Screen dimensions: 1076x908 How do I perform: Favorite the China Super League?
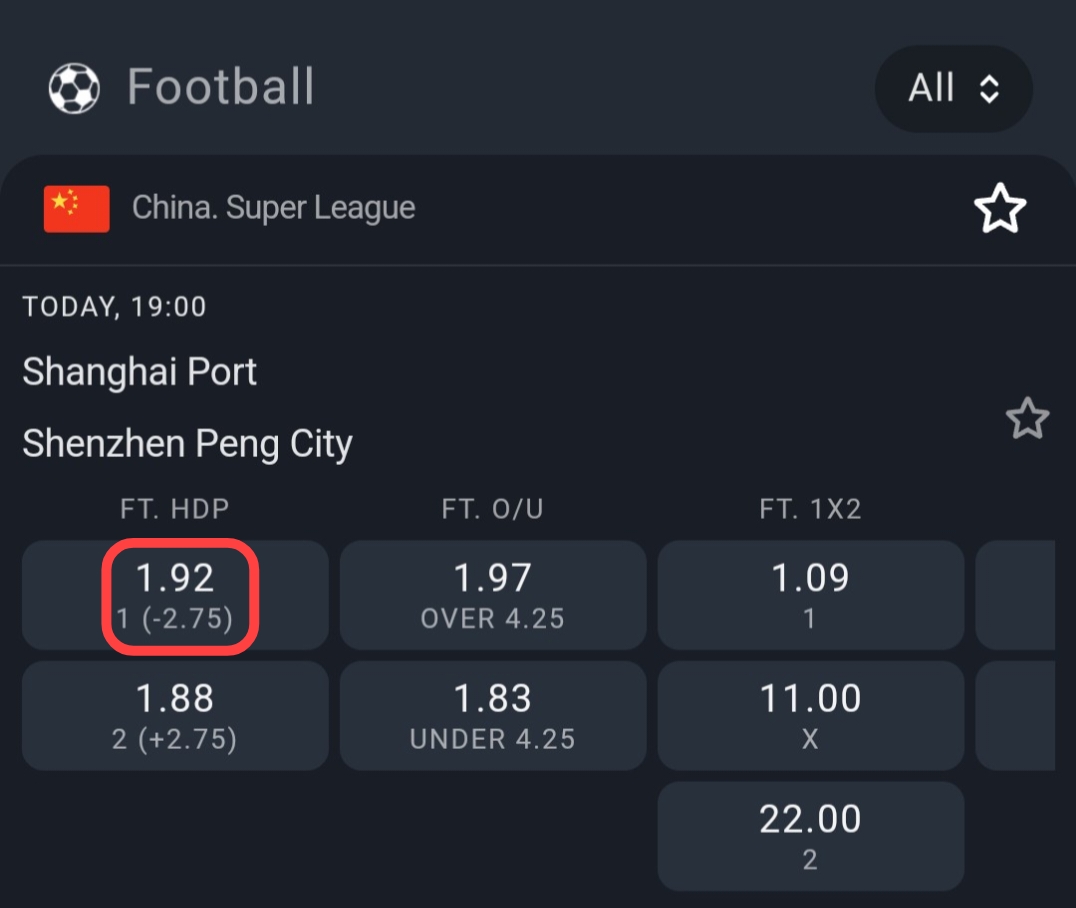999,209
